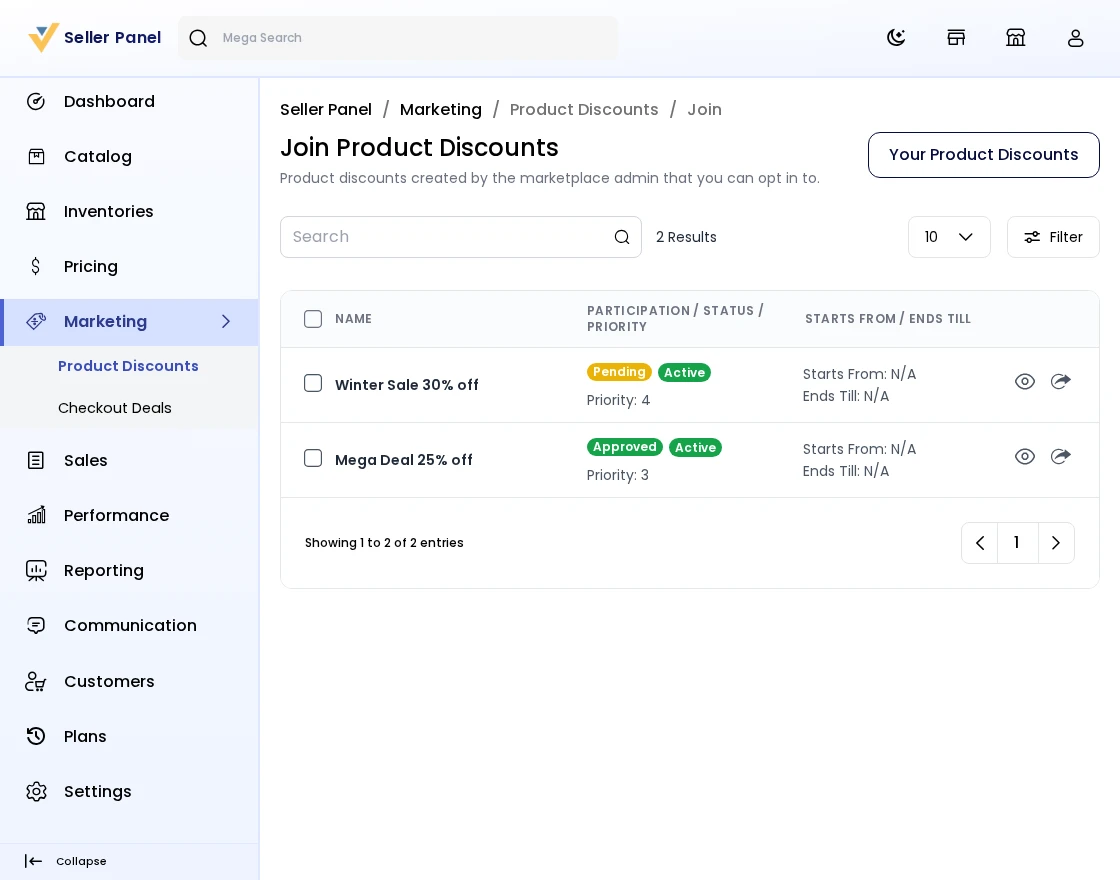Screen dimensions: 1120x880
Task: Go to previous page chevron
Action: [x=980, y=543]
